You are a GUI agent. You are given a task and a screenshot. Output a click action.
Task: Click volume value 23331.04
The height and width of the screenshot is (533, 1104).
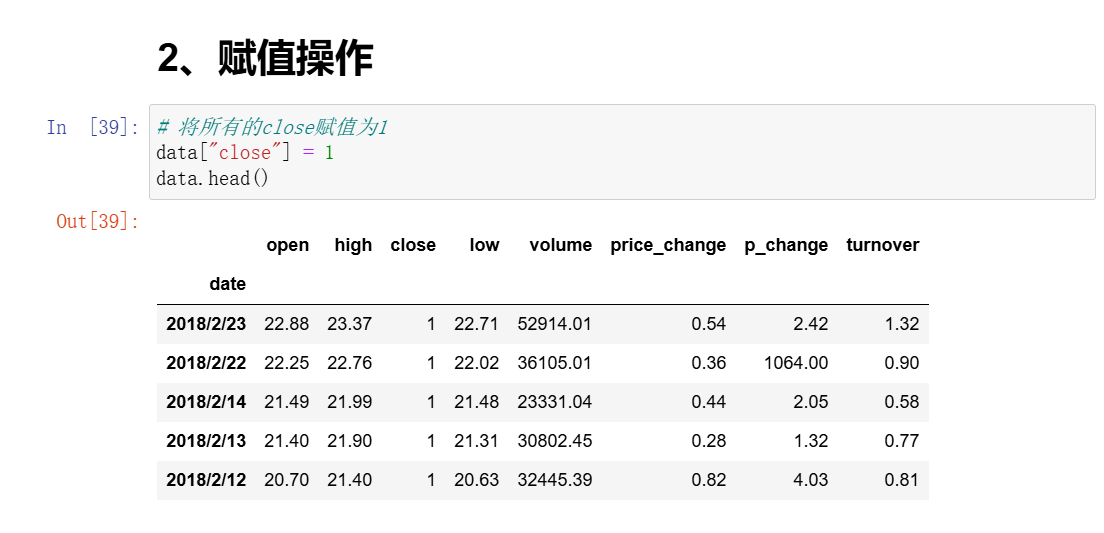pos(555,402)
